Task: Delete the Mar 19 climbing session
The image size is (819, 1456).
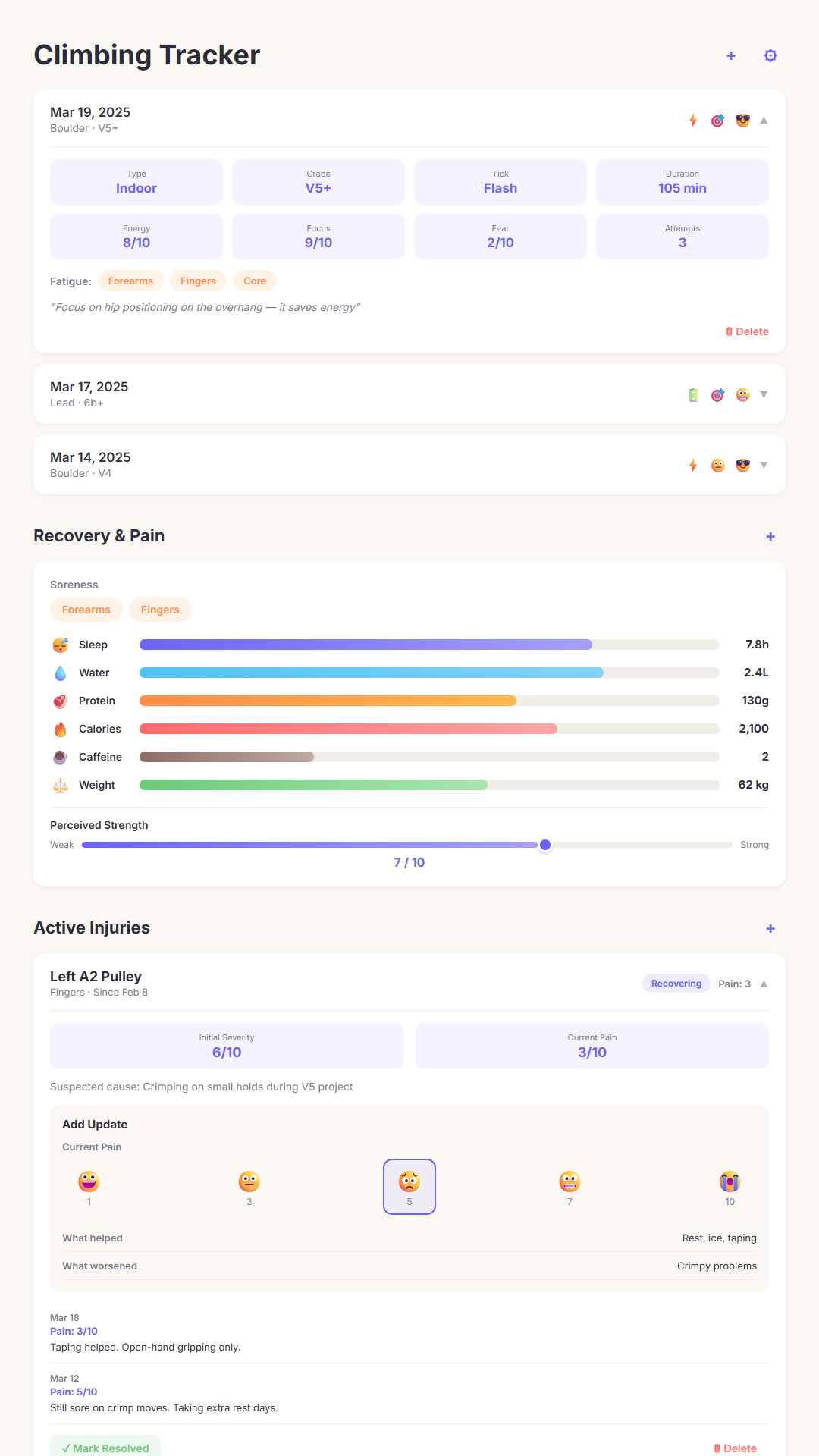Action: click(x=747, y=331)
